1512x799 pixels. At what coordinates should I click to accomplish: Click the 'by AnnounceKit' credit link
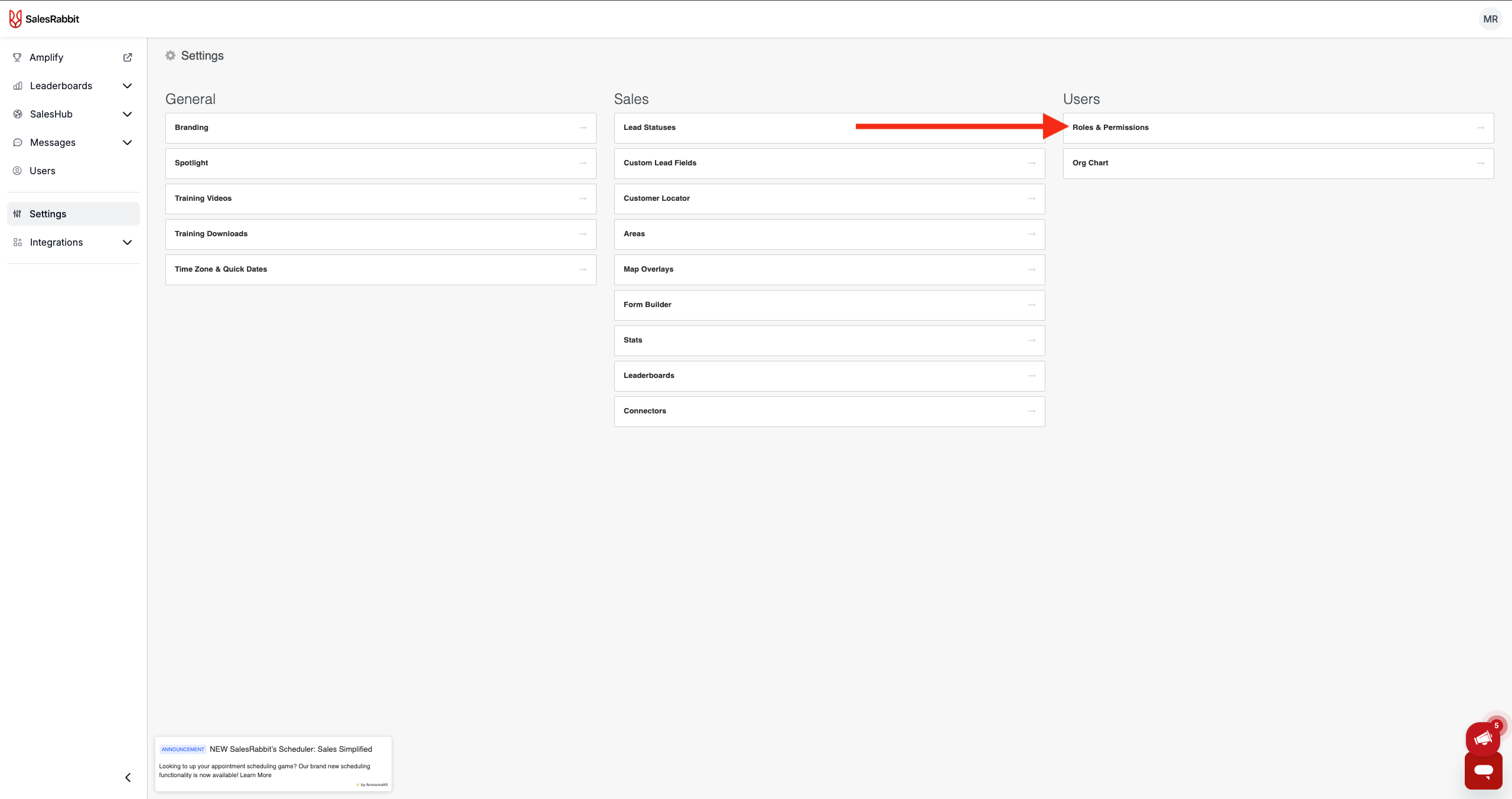(372, 784)
